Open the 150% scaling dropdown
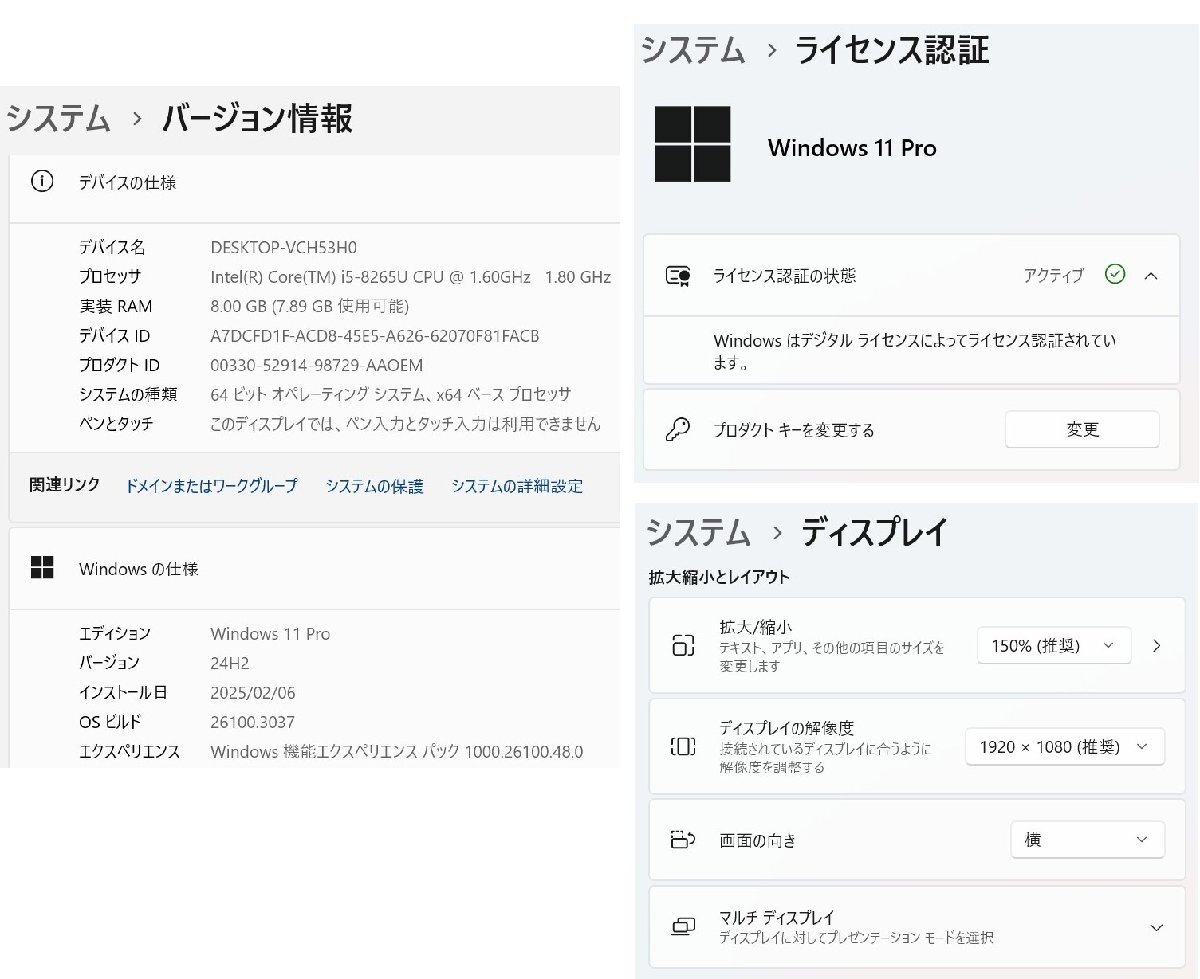The width and height of the screenshot is (1200, 979). point(1053,645)
